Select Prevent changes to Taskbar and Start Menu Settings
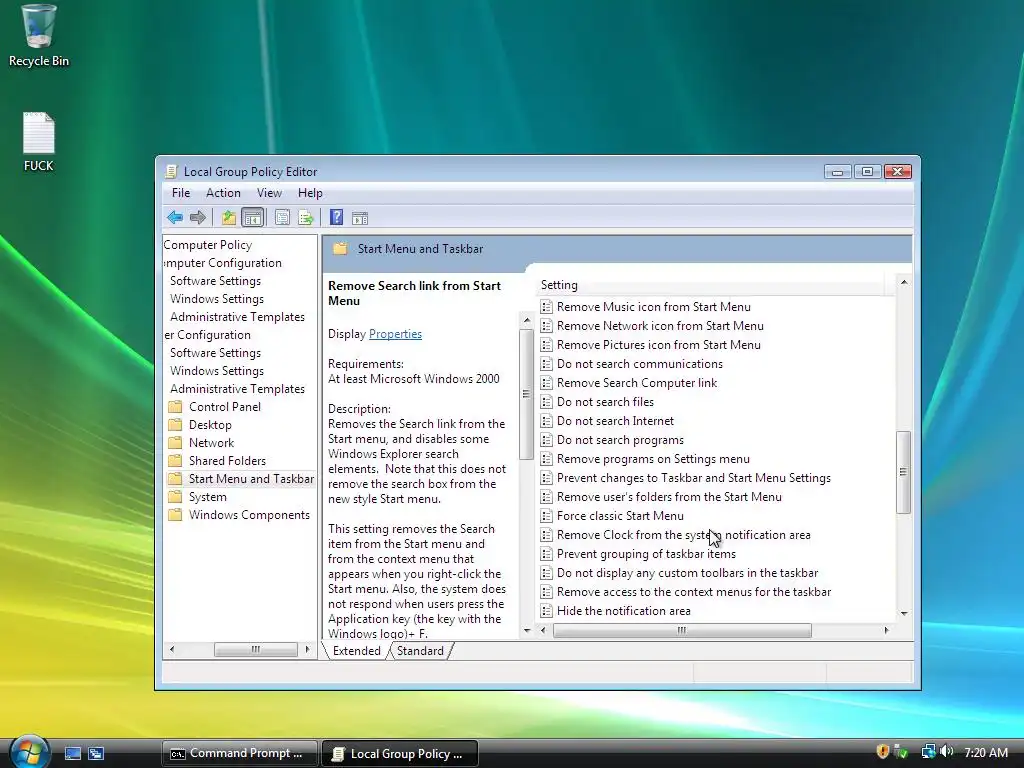1024x768 pixels. (694, 478)
